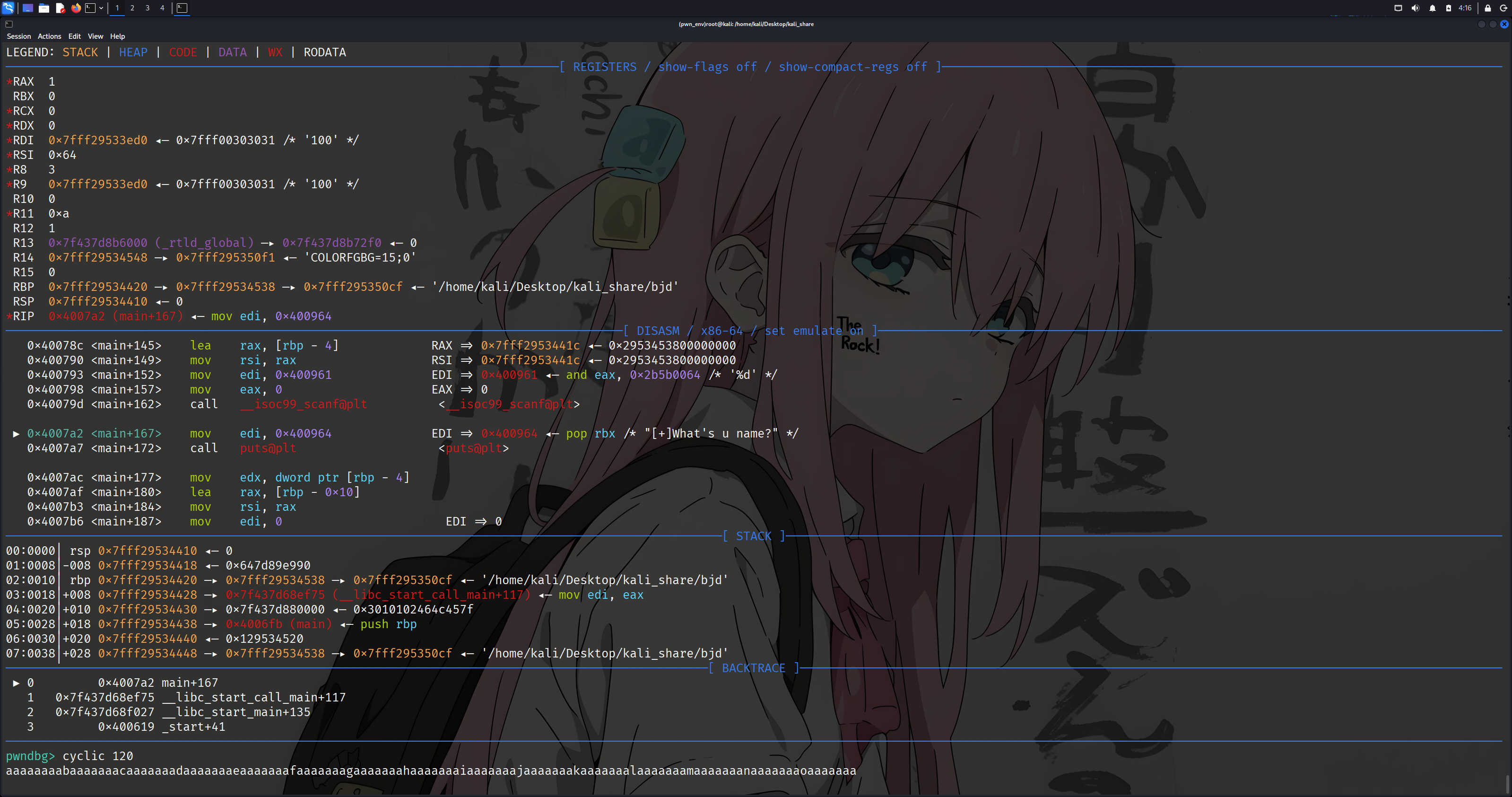Switch to workspace 4
1512x797 pixels.
(x=163, y=8)
